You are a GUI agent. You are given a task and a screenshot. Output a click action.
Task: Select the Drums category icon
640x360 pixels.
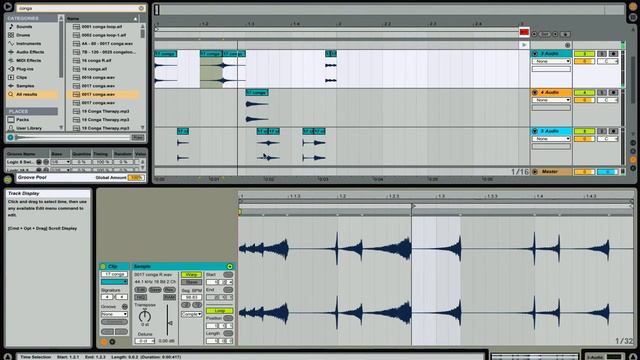[x=11, y=35]
